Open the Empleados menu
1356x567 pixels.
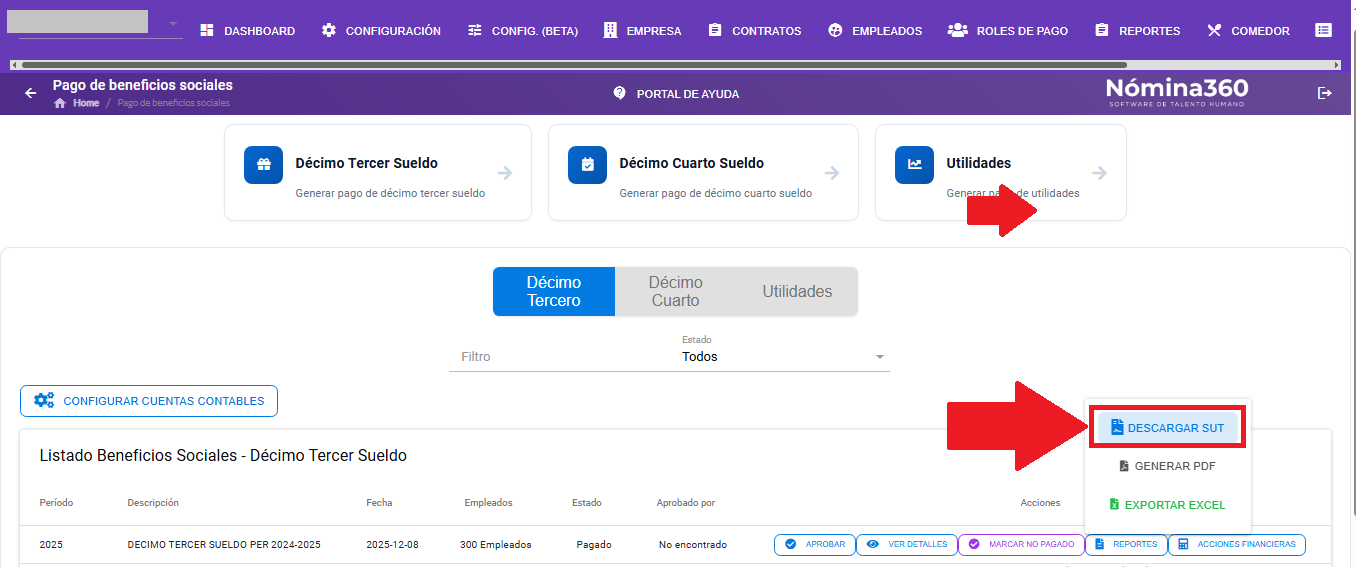click(875, 31)
